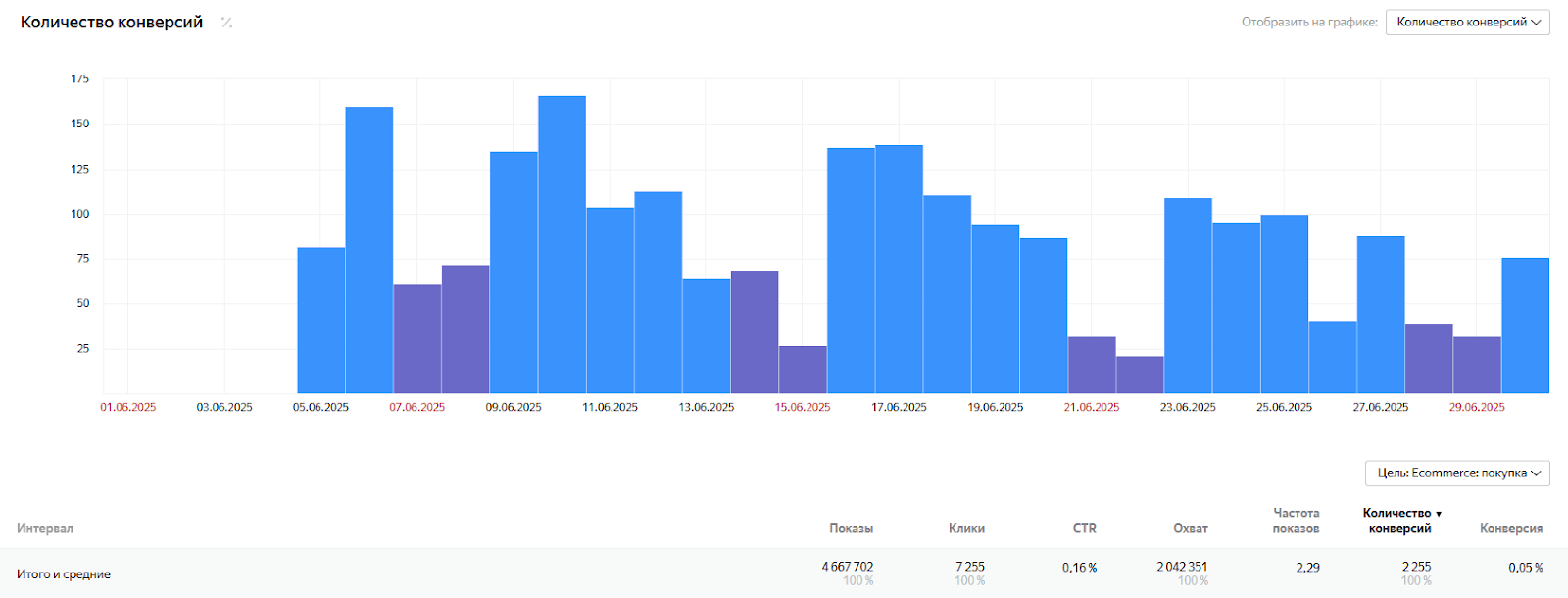Image resolution: width=1568 pixels, height=598 pixels.
Task: Select the chart bar for 26.06.2025
Action: click(1333, 357)
